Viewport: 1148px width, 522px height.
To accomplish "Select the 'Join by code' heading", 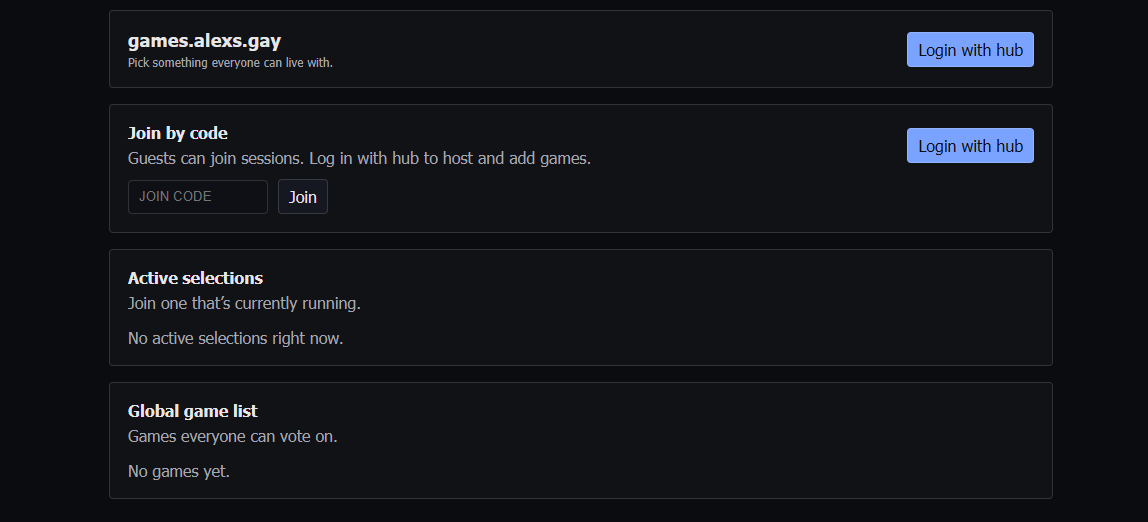I will (x=178, y=133).
